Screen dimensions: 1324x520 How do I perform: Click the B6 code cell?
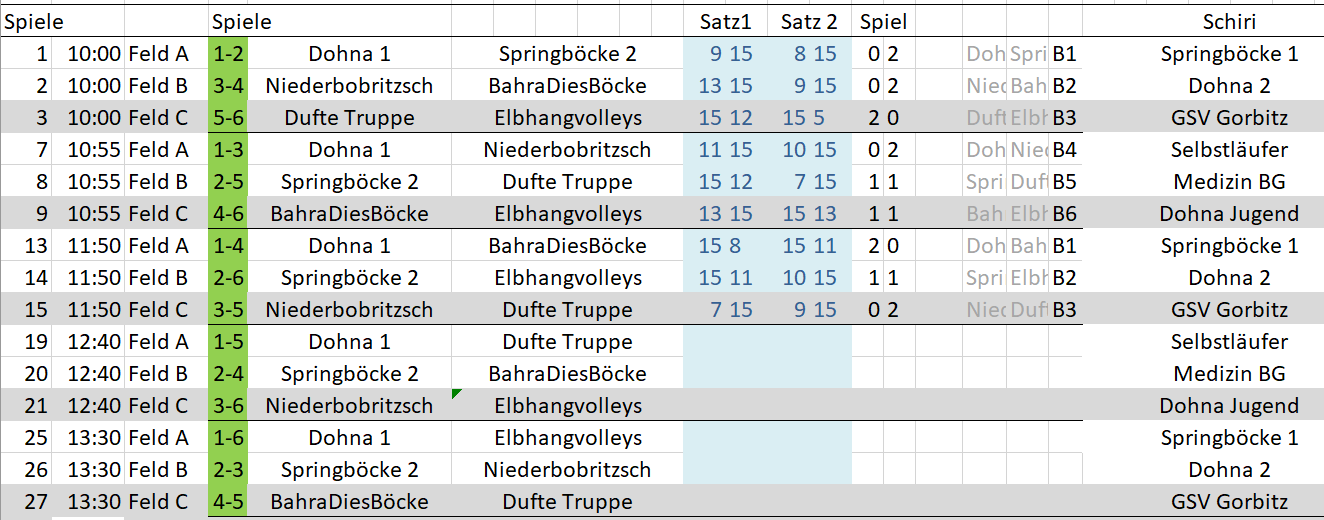pos(1064,214)
